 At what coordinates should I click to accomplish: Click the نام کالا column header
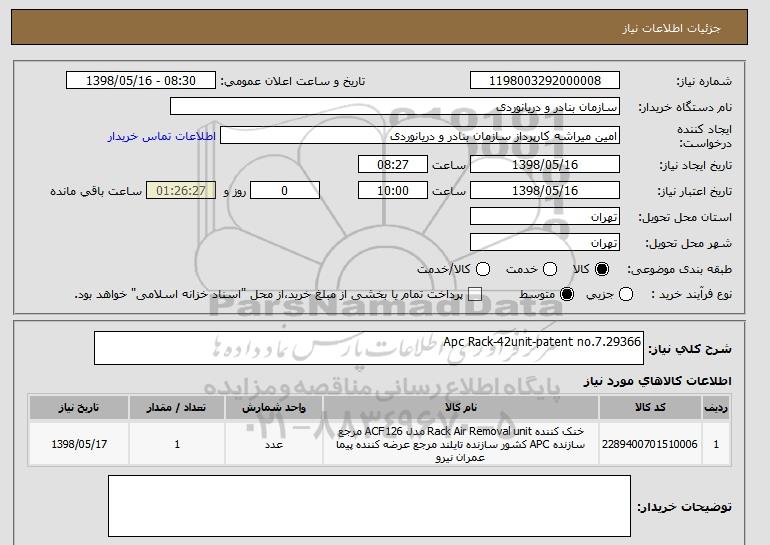pos(461,408)
